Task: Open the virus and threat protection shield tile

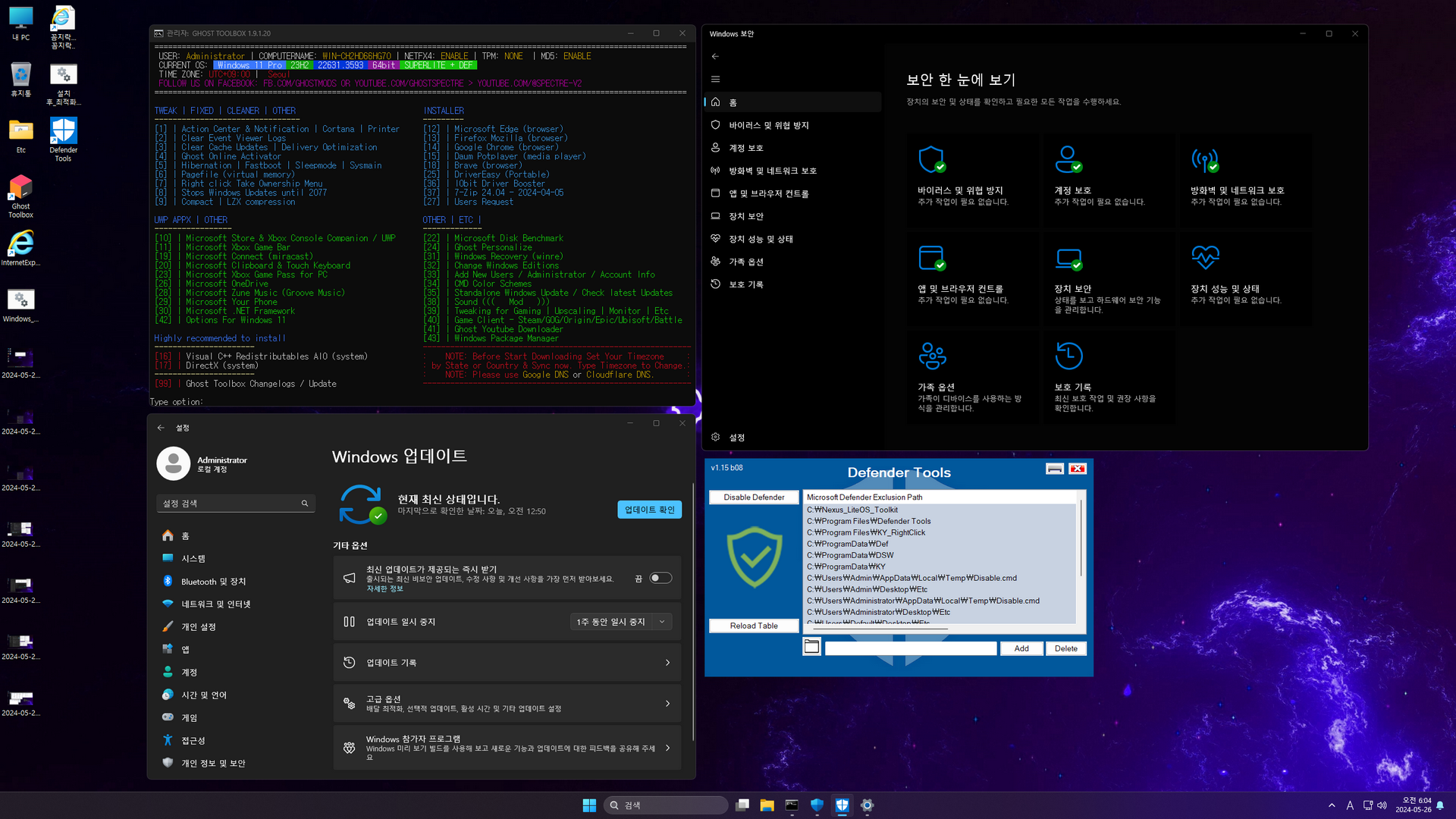Action: tap(931, 160)
